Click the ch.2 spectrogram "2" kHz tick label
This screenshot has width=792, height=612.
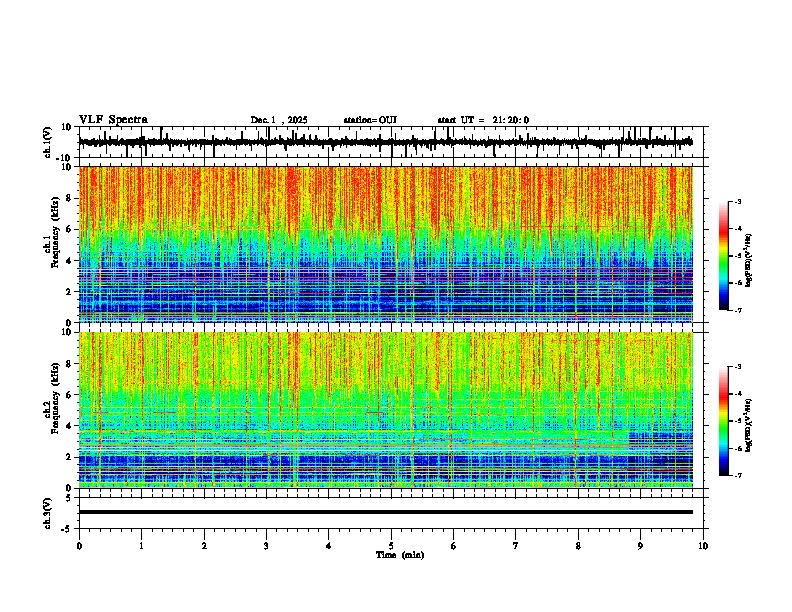(x=69, y=457)
